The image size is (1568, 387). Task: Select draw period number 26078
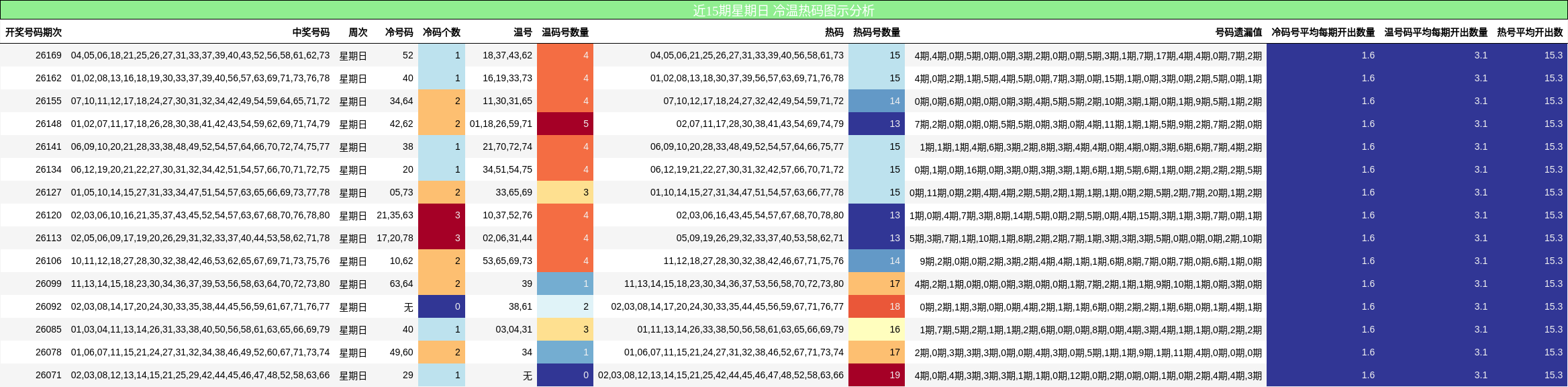48,352
